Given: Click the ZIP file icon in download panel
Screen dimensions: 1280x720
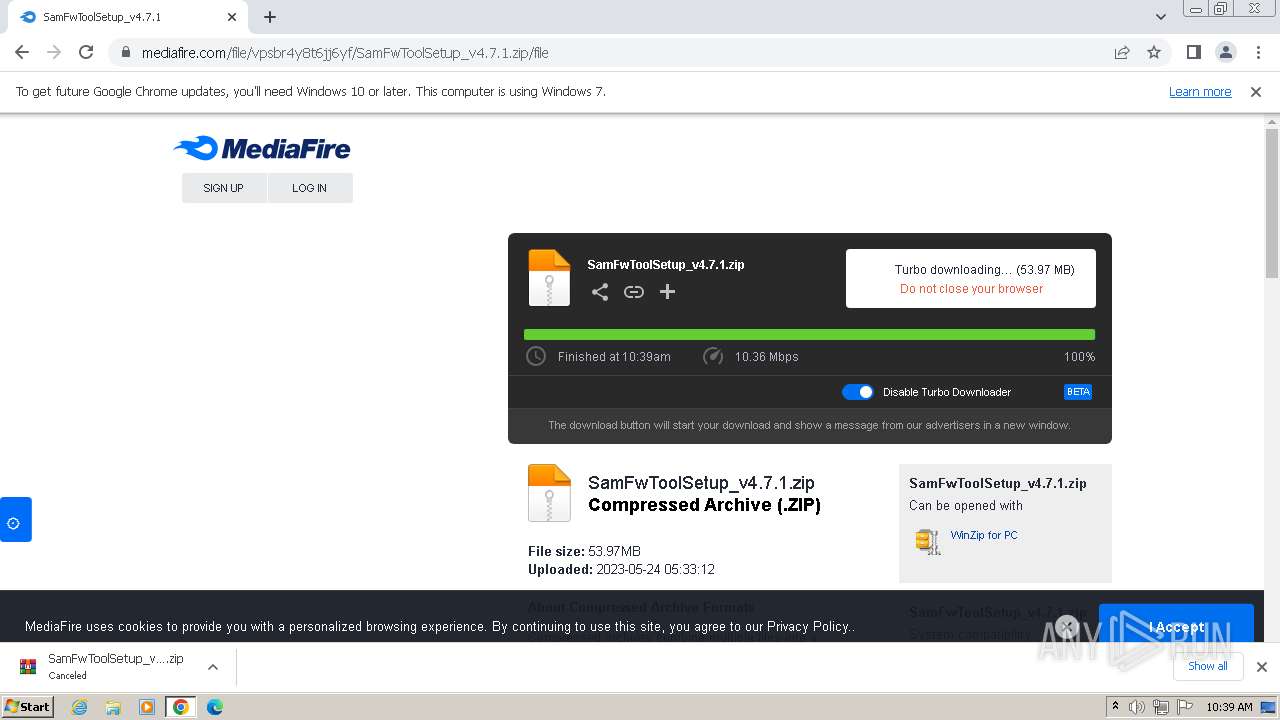Looking at the screenshot, I should click(x=549, y=277).
